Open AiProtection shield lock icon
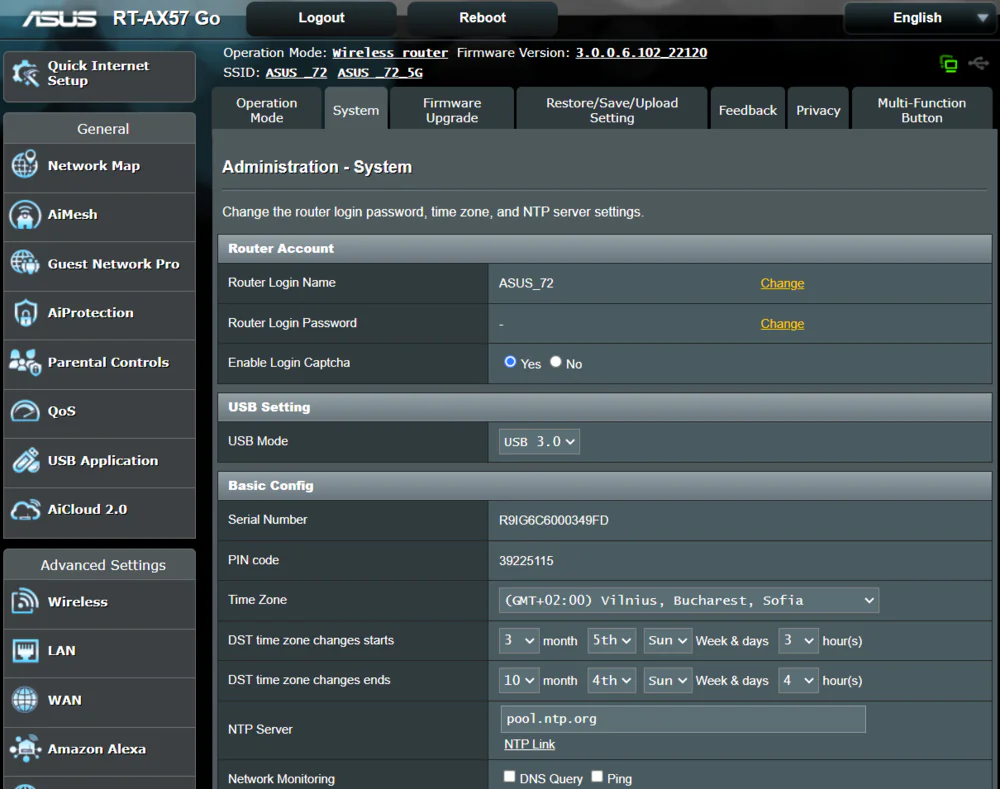1000x789 pixels. click(25, 313)
